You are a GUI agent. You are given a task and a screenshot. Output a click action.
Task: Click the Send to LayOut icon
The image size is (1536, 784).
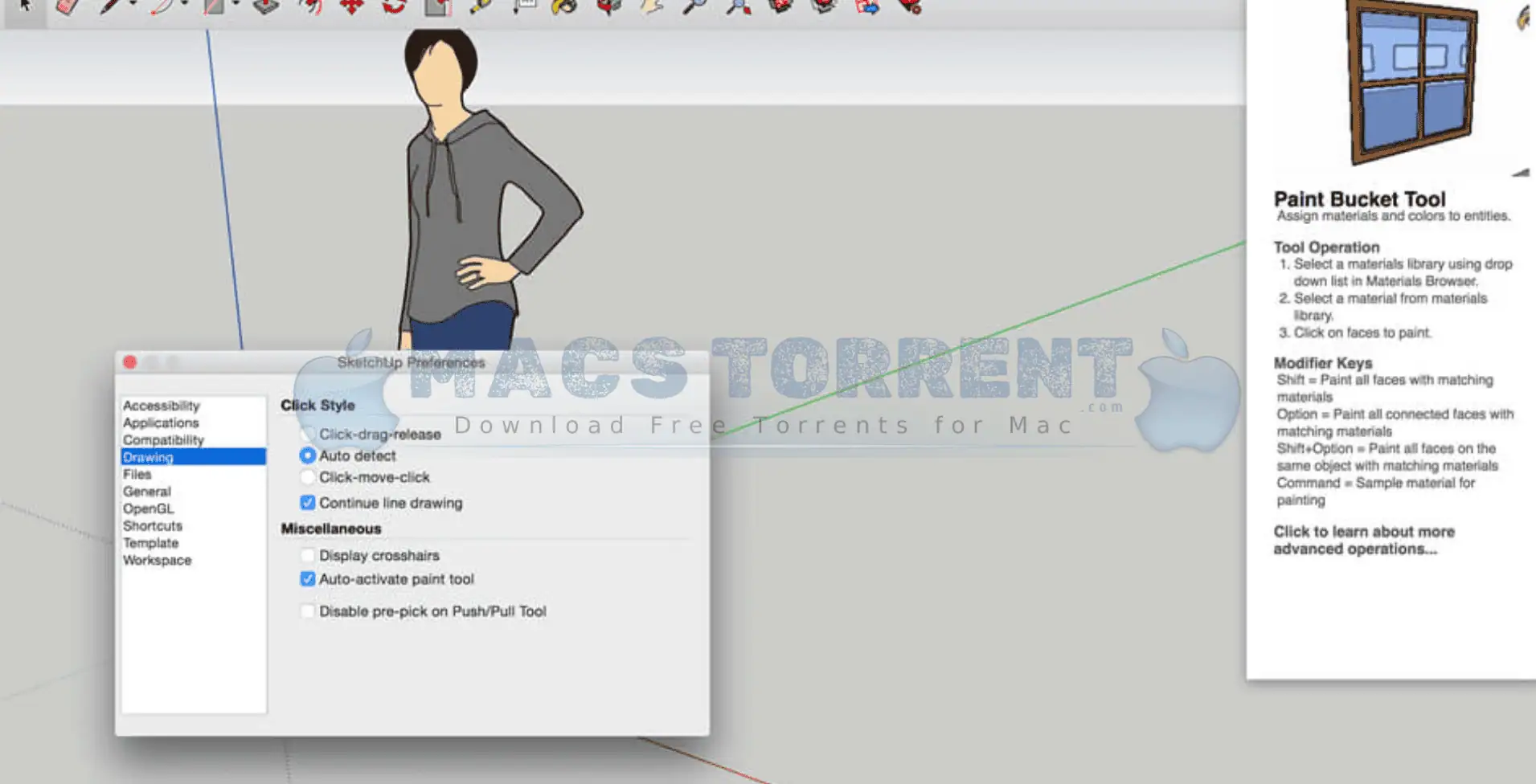[x=866, y=6]
